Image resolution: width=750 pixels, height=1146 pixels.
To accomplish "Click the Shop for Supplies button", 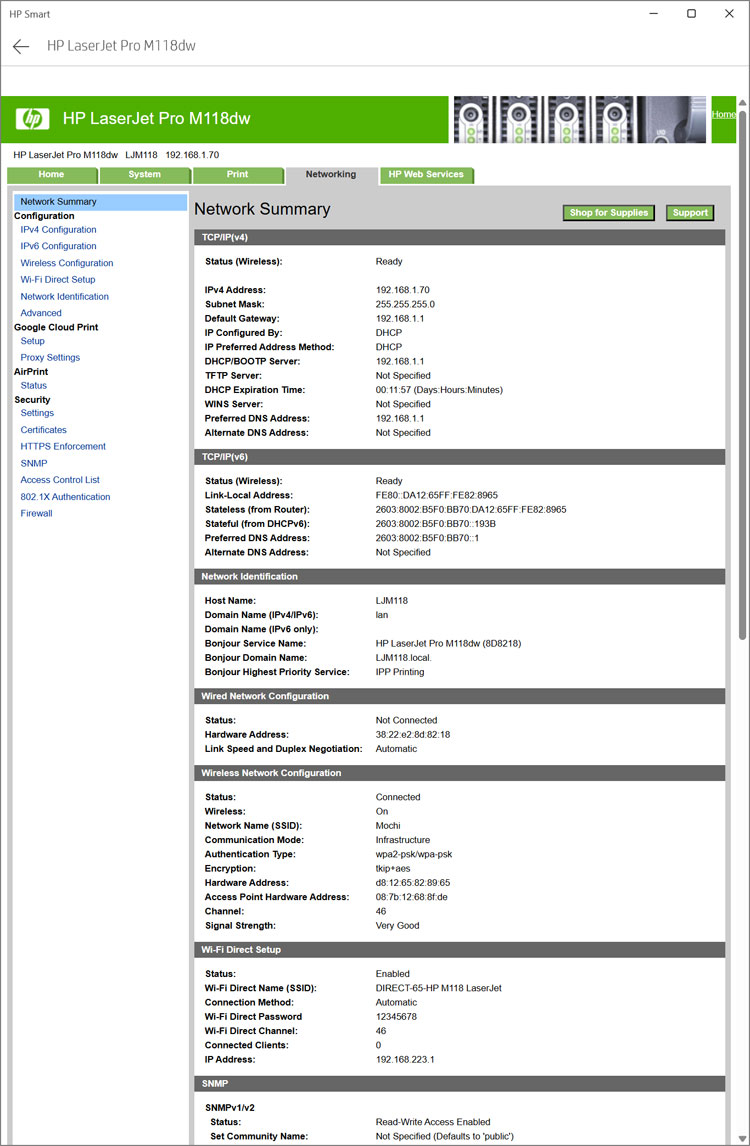I will click(x=609, y=213).
